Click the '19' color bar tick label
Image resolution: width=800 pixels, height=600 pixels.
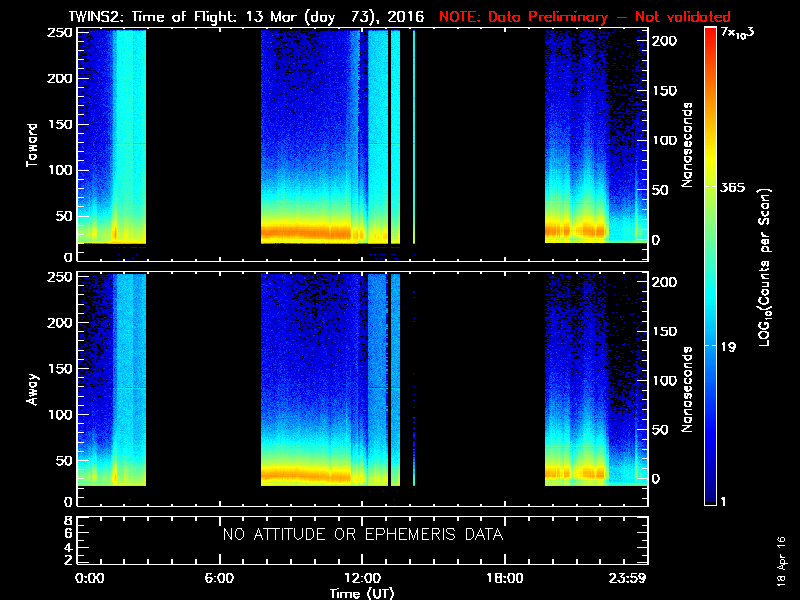tap(729, 345)
